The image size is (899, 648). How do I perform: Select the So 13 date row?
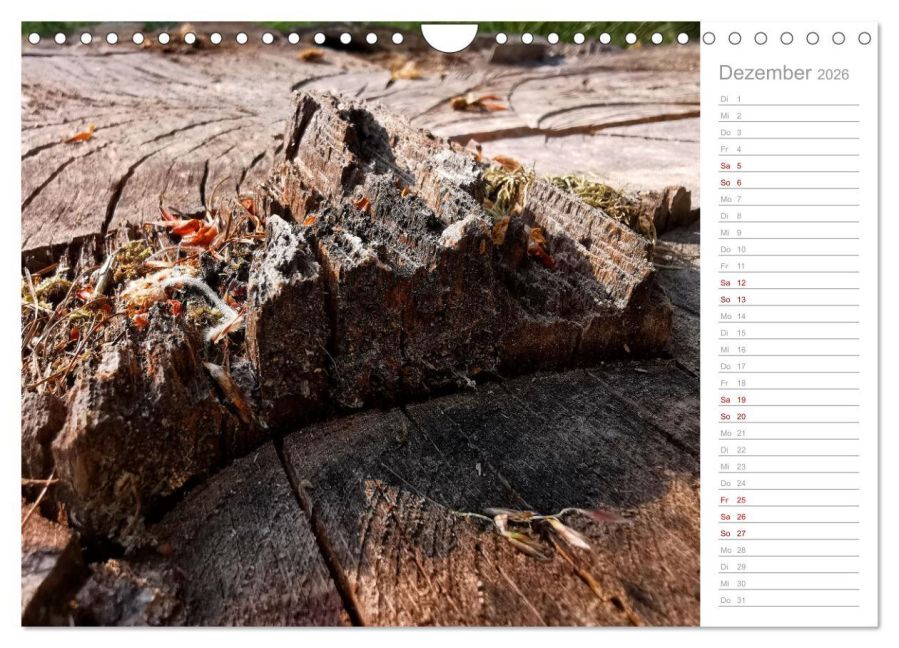[x=789, y=299]
